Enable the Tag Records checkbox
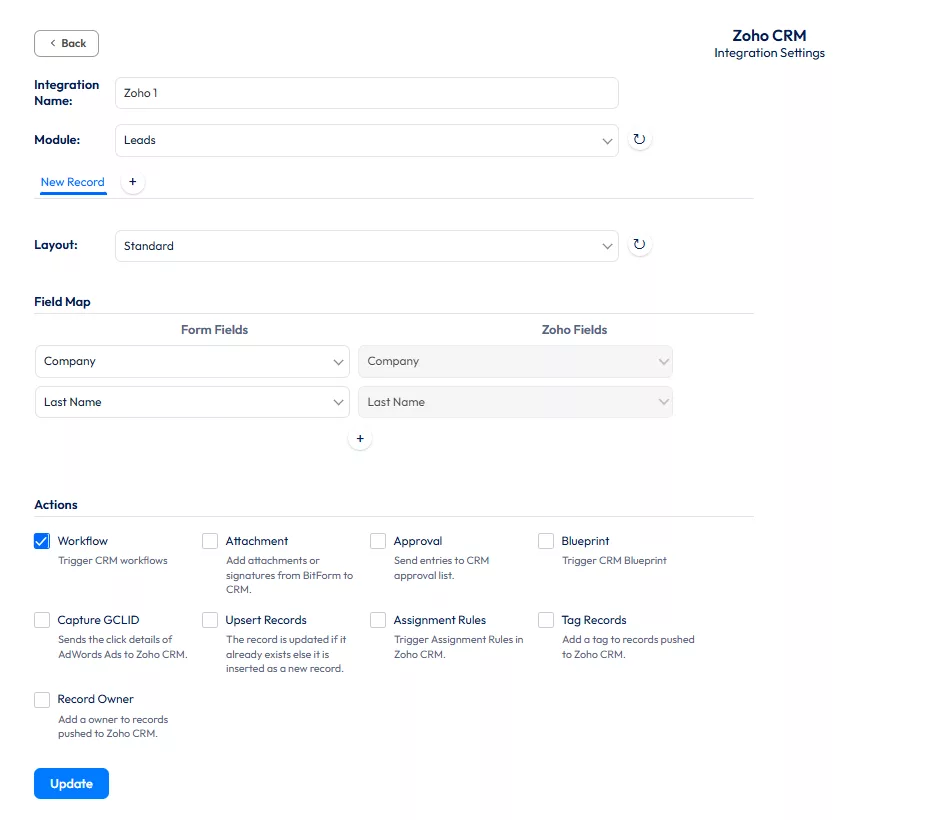This screenshot has height=820, width=931. 546,620
